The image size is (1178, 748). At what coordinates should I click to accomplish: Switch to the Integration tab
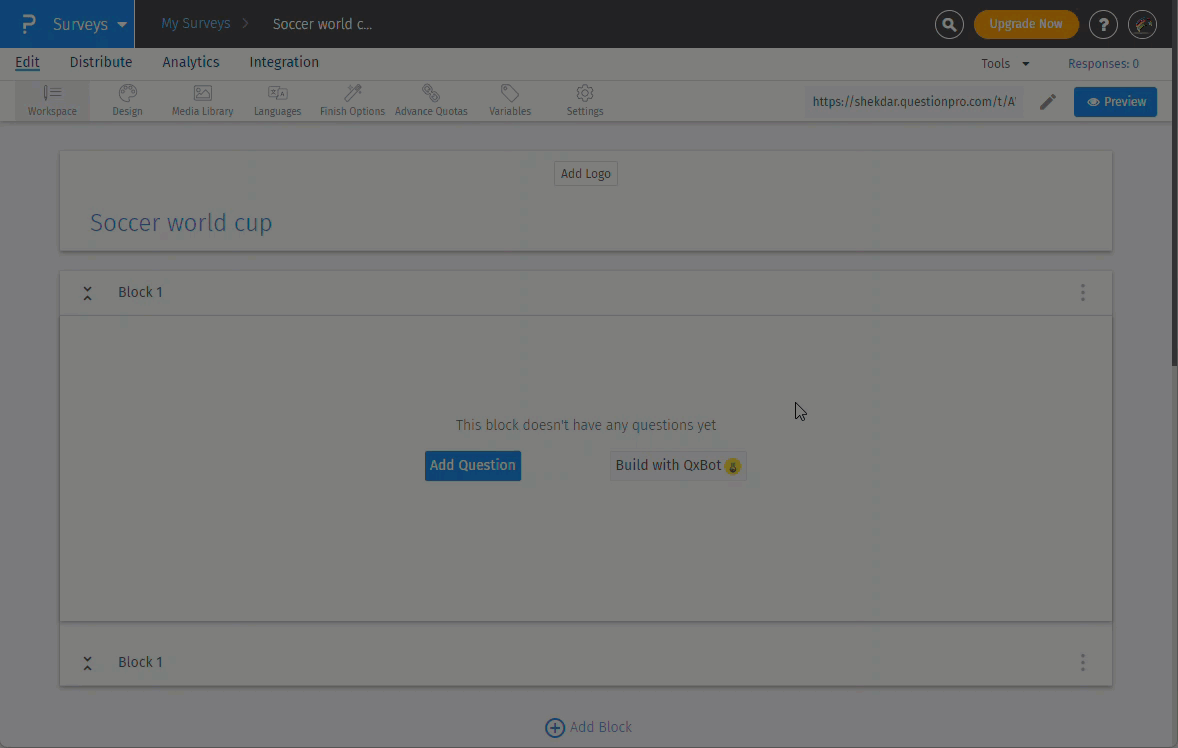(x=284, y=62)
